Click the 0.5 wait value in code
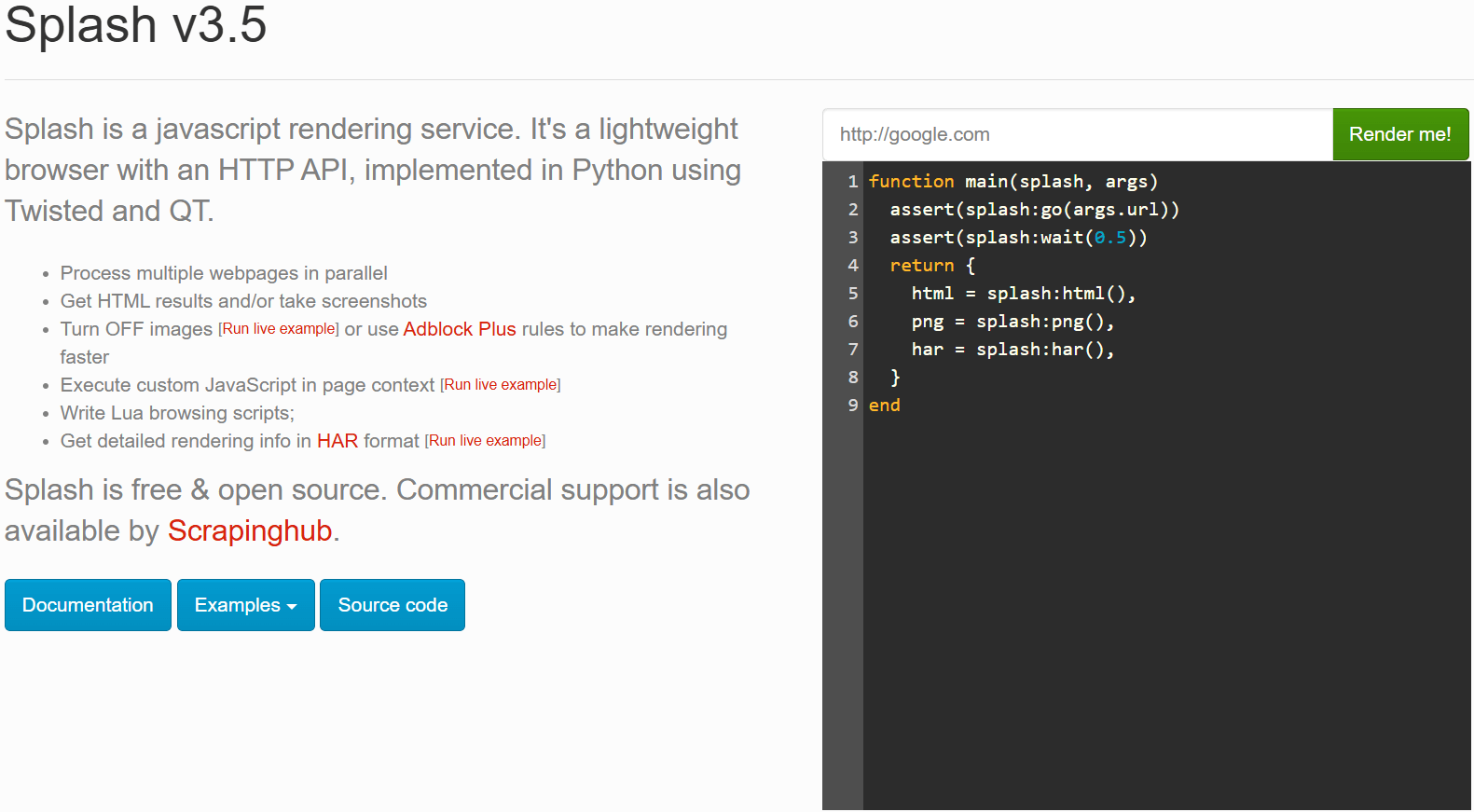 (x=1109, y=238)
